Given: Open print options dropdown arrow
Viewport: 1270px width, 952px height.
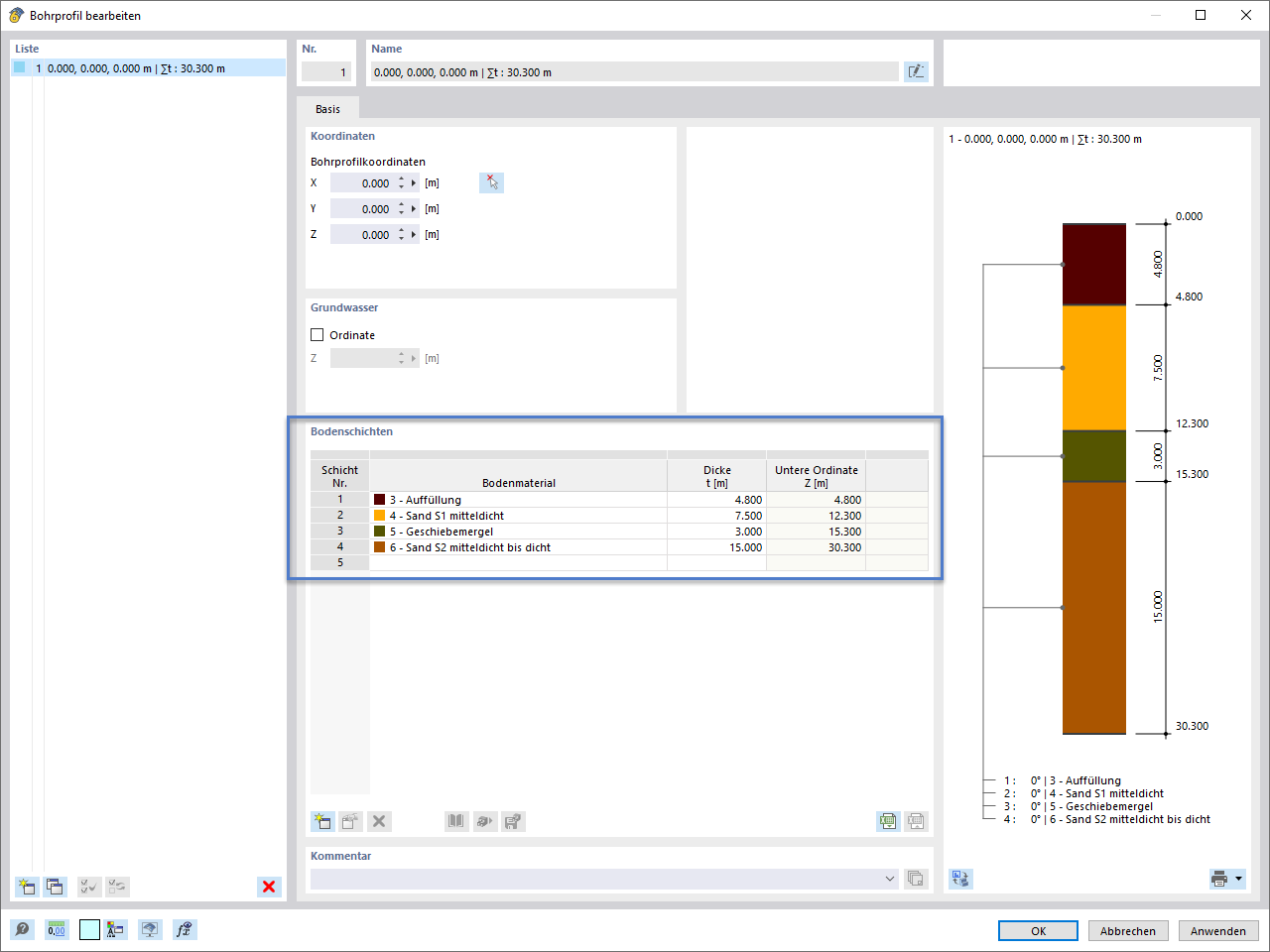Looking at the screenshot, I should click(x=1238, y=879).
